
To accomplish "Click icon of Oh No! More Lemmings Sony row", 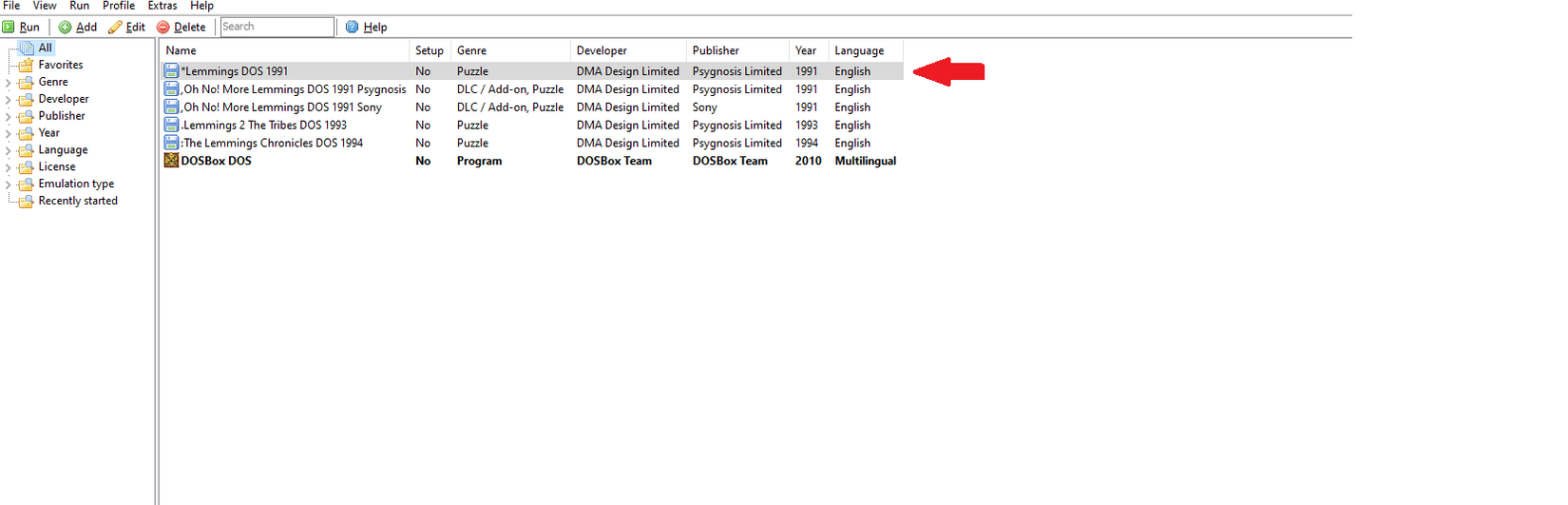I will pyautogui.click(x=171, y=107).
